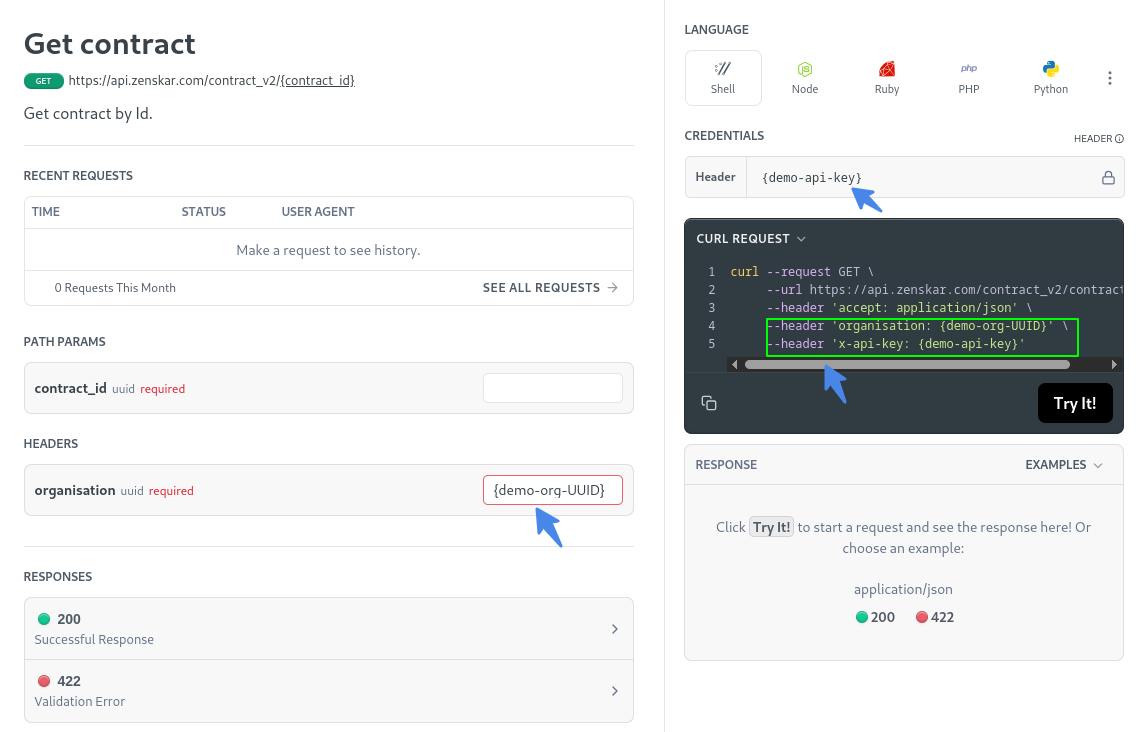Click the USER AGENT column header
The image size is (1141, 732).
click(x=318, y=212)
